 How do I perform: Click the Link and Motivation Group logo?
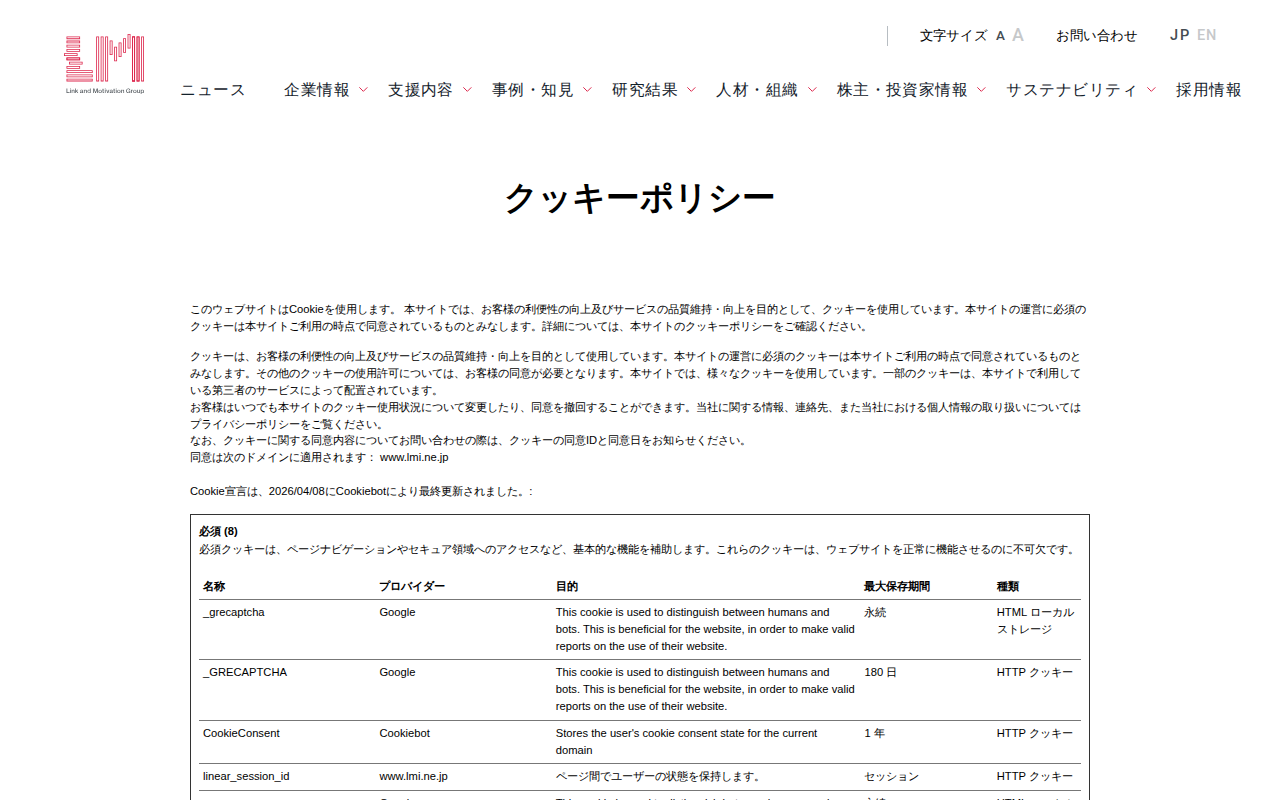[x=105, y=65]
